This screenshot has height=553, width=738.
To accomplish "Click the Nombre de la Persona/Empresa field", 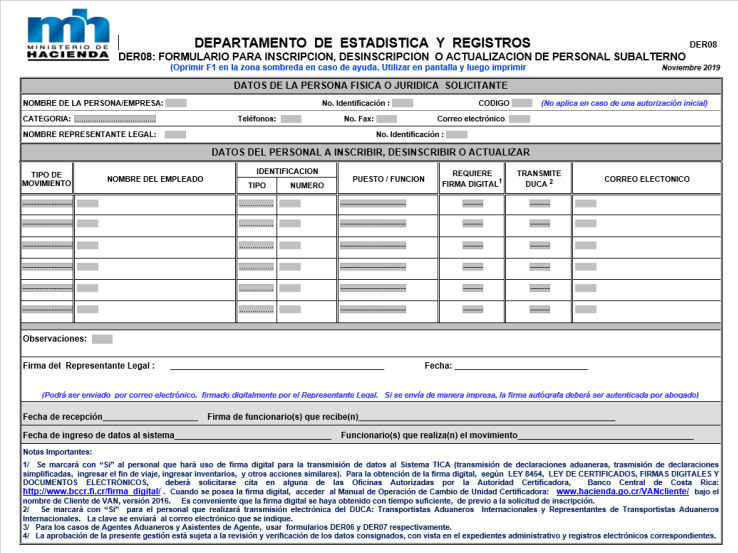I will point(176,103).
